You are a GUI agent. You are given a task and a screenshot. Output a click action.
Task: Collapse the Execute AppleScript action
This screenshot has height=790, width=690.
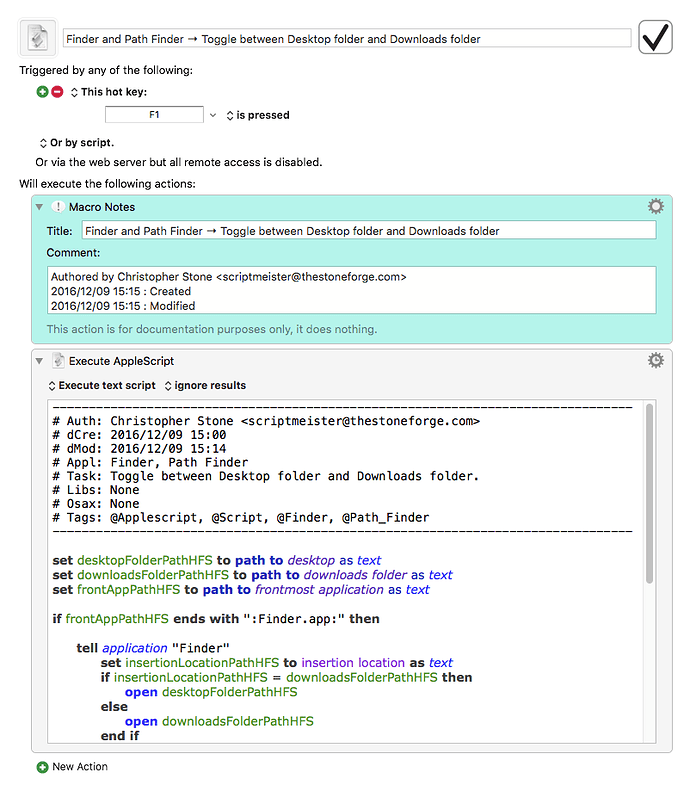[39, 361]
